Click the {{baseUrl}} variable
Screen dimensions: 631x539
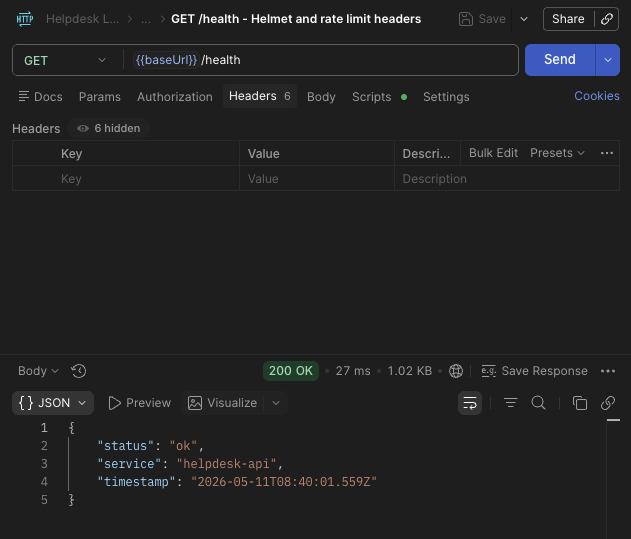tap(166, 60)
